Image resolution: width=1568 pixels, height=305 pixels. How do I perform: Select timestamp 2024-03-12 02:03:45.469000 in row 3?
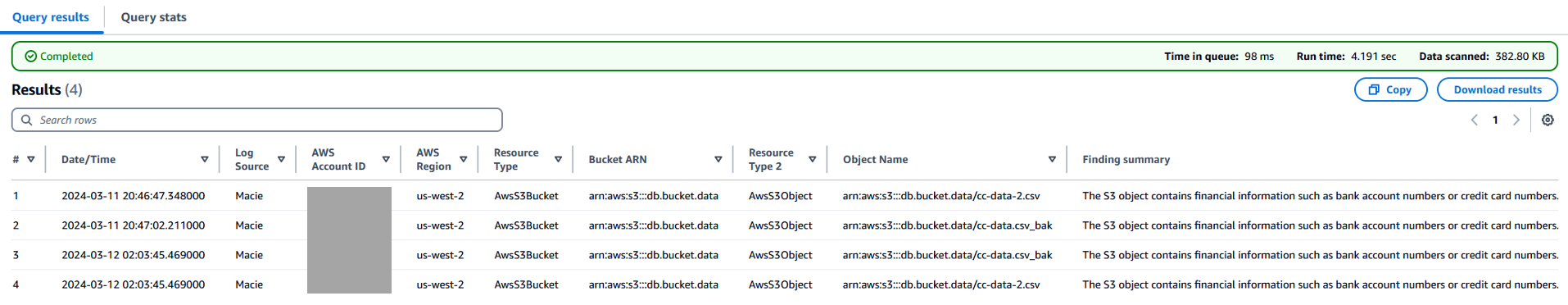[133, 255]
